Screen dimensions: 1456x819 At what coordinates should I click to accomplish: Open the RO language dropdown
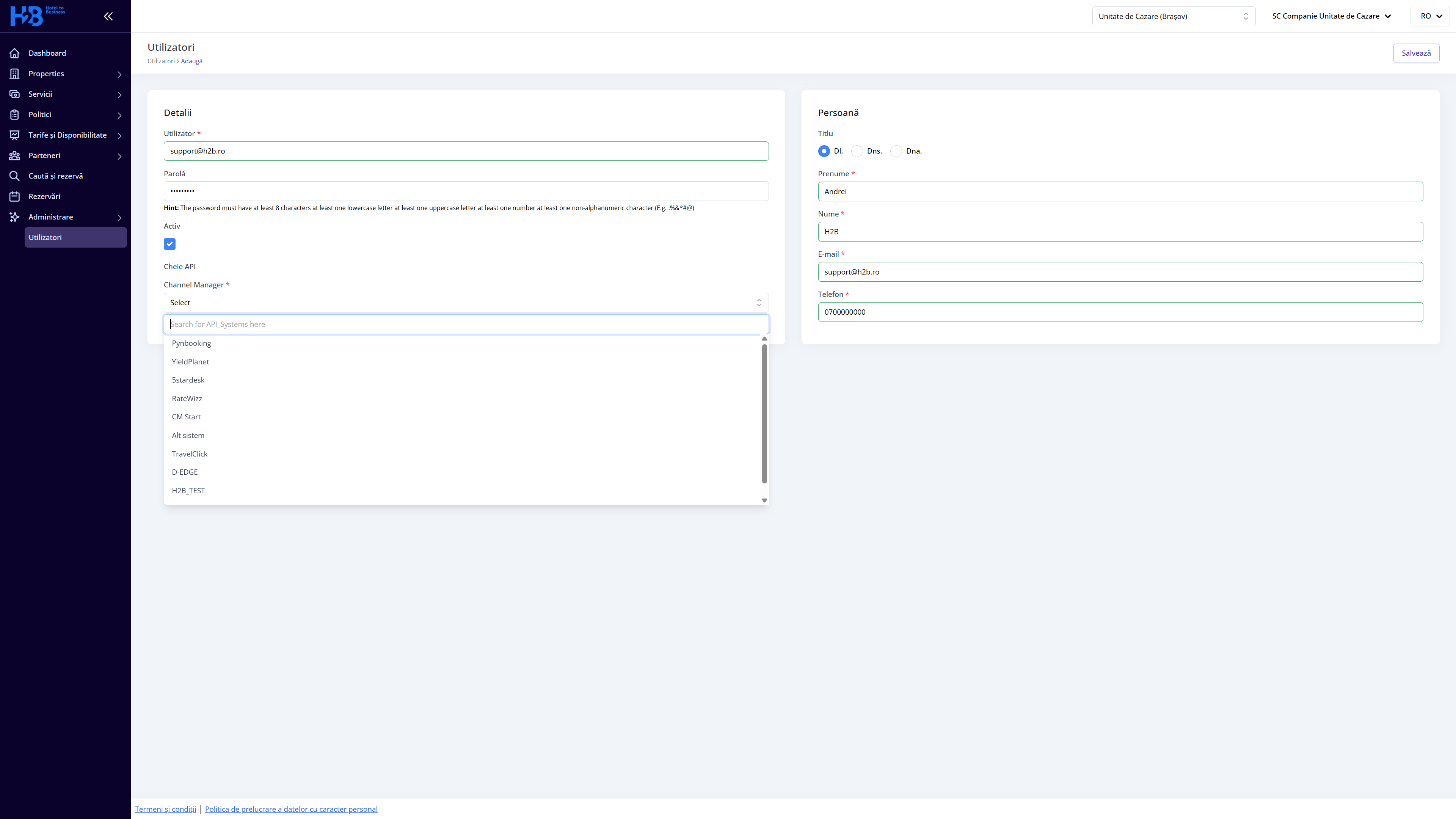(x=1431, y=16)
